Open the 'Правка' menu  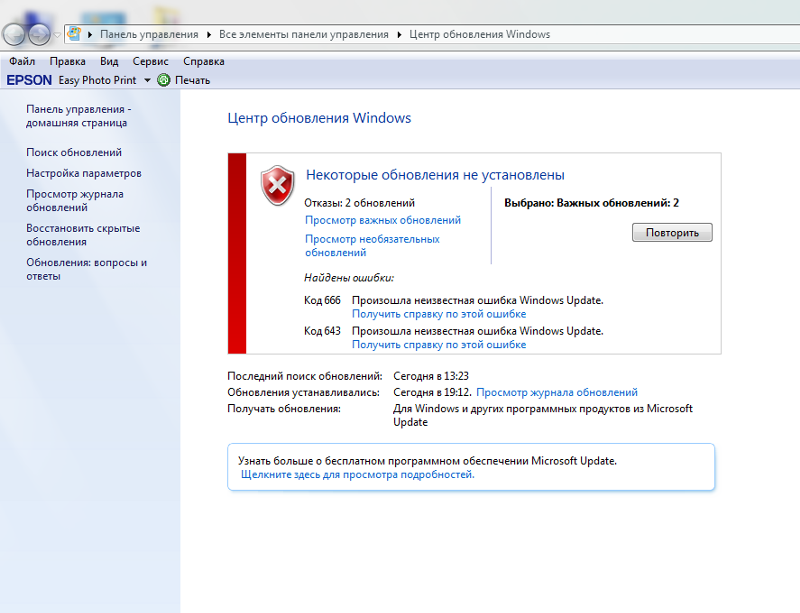(67, 61)
